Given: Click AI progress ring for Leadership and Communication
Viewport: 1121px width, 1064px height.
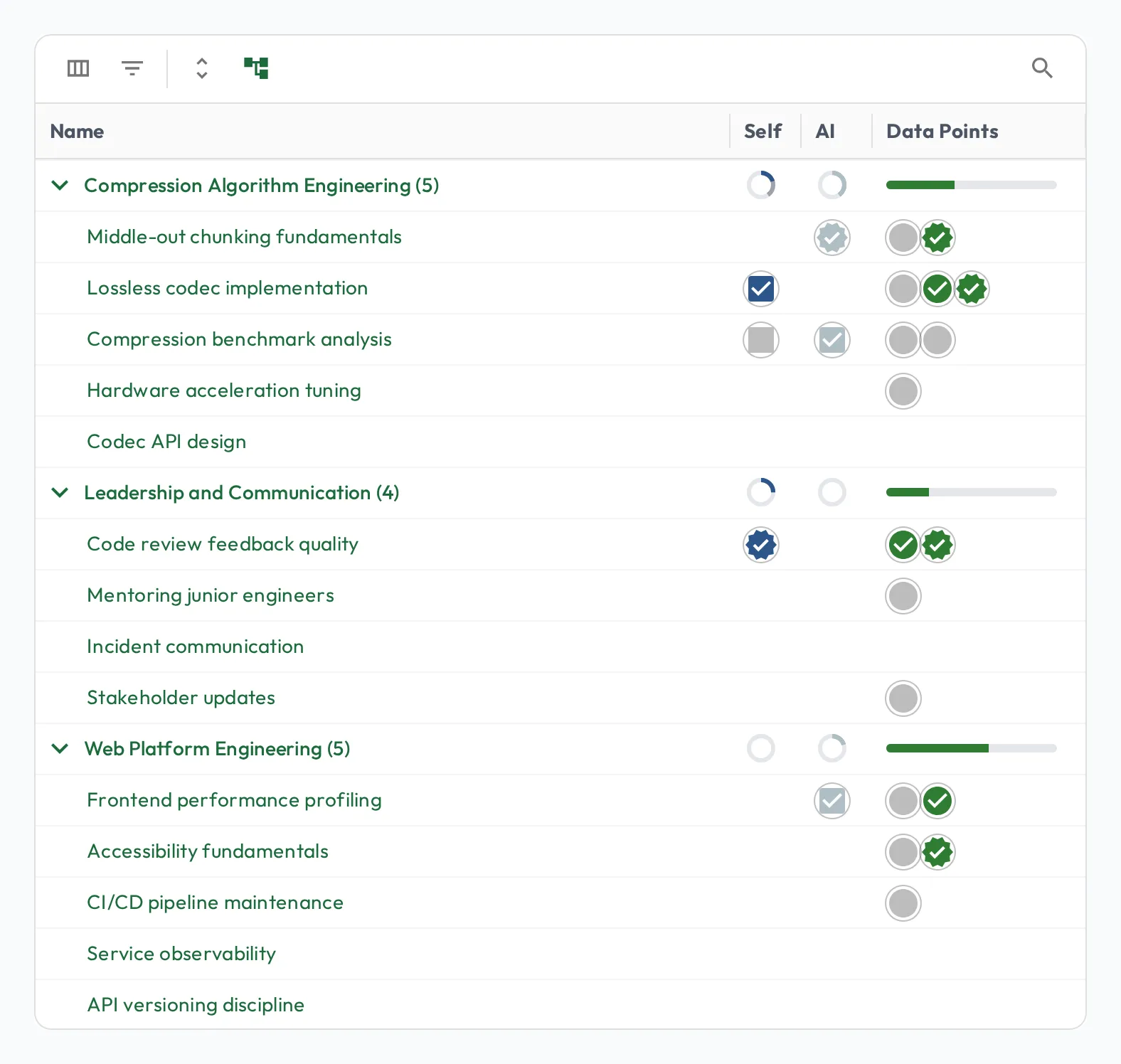Looking at the screenshot, I should [x=832, y=492].
